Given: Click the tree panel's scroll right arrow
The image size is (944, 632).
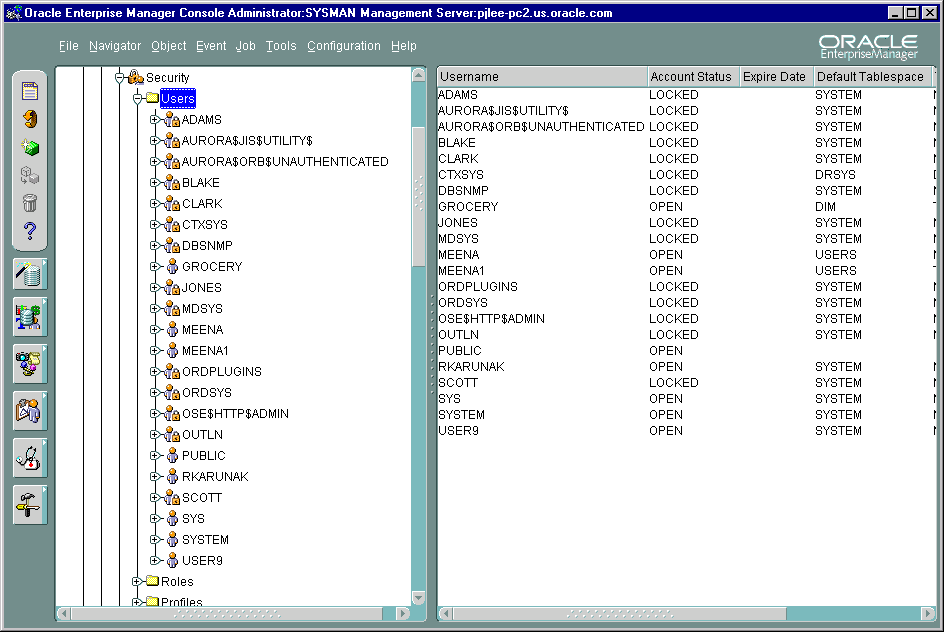Looking at the screenshot, I should tap(403, 613).
